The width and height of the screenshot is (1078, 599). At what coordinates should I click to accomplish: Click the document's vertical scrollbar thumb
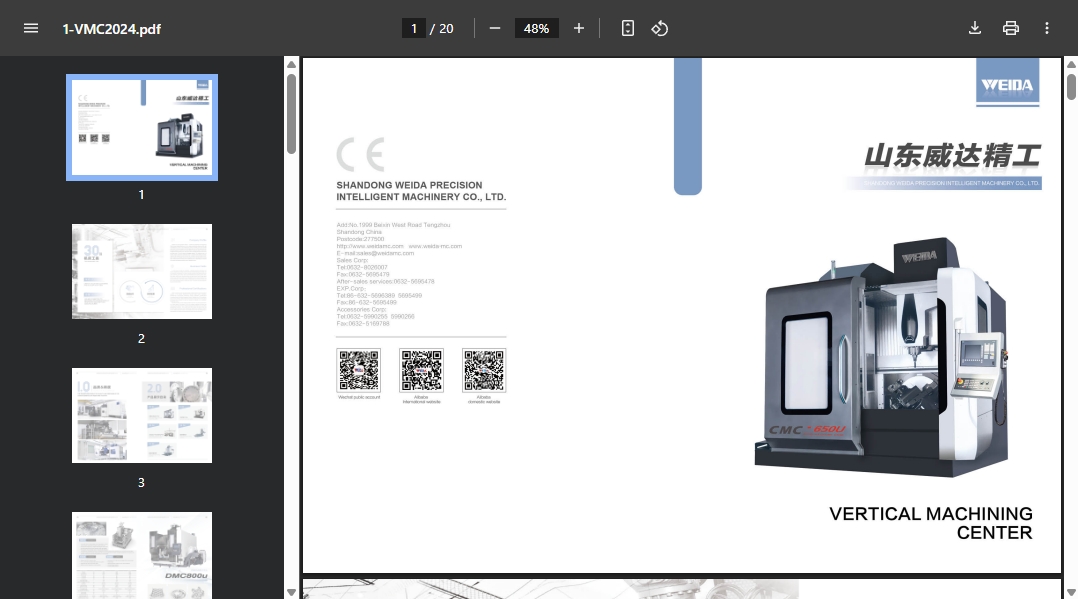pos(1071,85)
